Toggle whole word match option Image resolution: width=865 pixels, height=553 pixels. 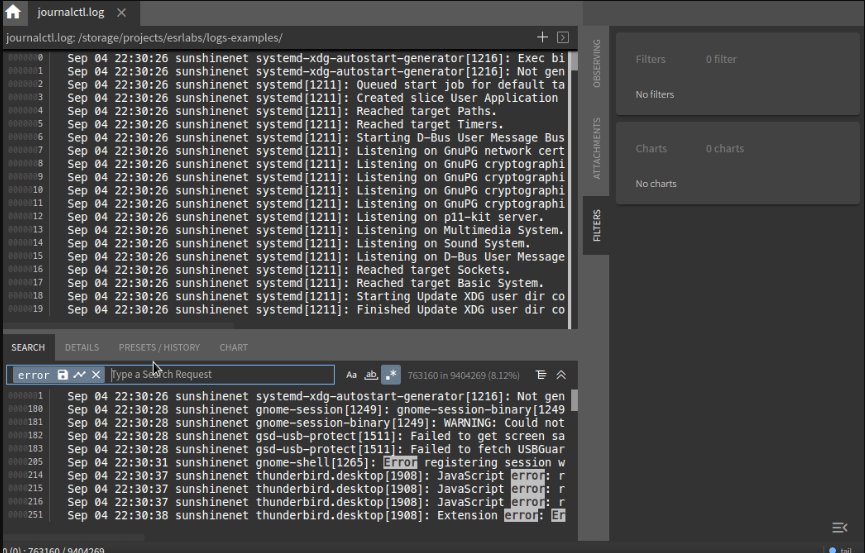point(371,375)
